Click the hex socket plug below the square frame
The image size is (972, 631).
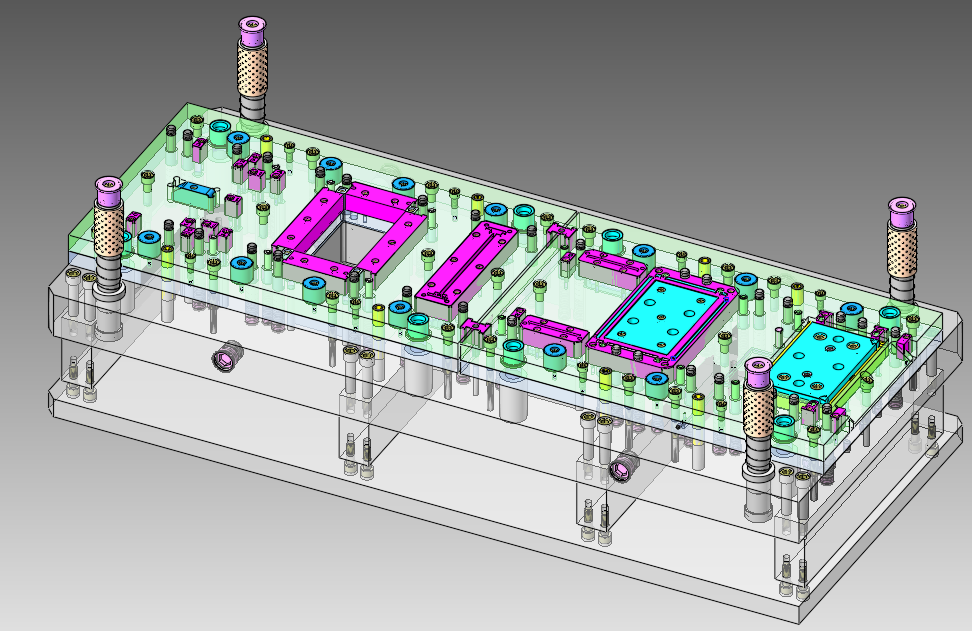228,356
